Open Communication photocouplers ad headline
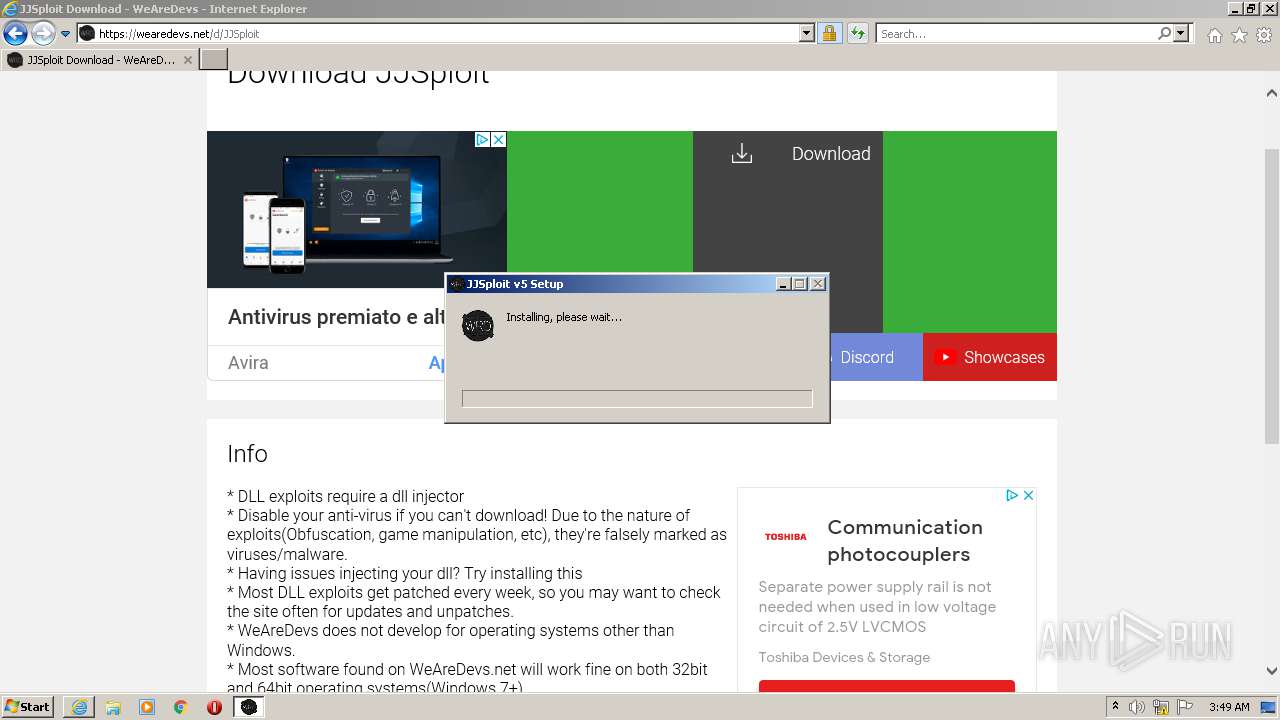 [x=905, y=540]
